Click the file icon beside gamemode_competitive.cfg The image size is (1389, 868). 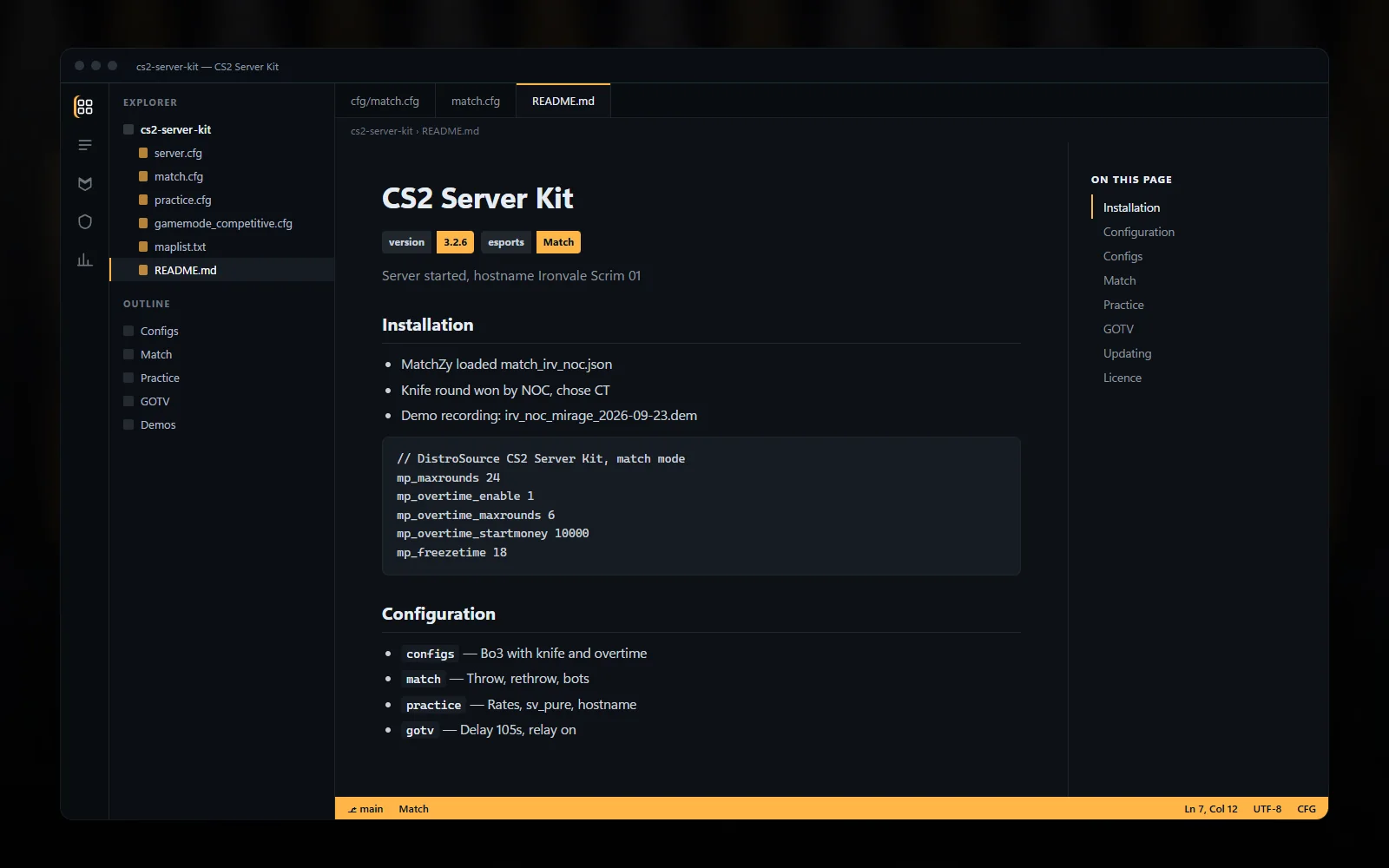[x=143, y=223]
